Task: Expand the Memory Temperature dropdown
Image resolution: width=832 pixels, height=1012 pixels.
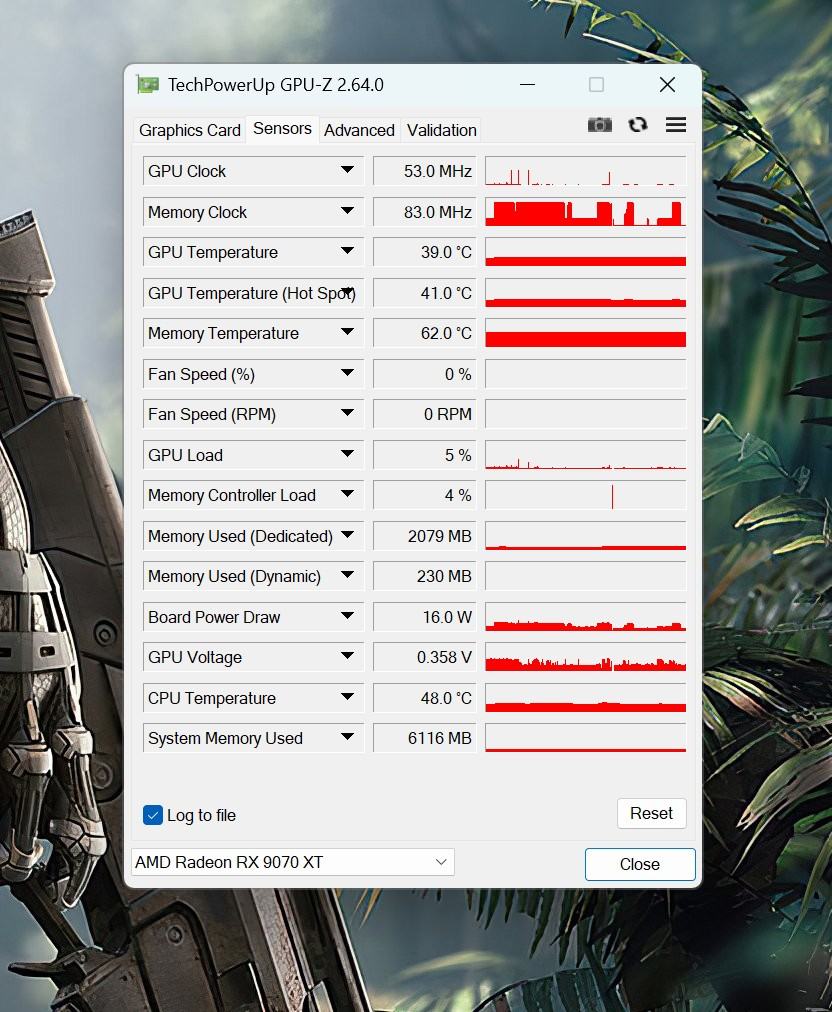Action: pyautogui.click(x=347, y=332)
